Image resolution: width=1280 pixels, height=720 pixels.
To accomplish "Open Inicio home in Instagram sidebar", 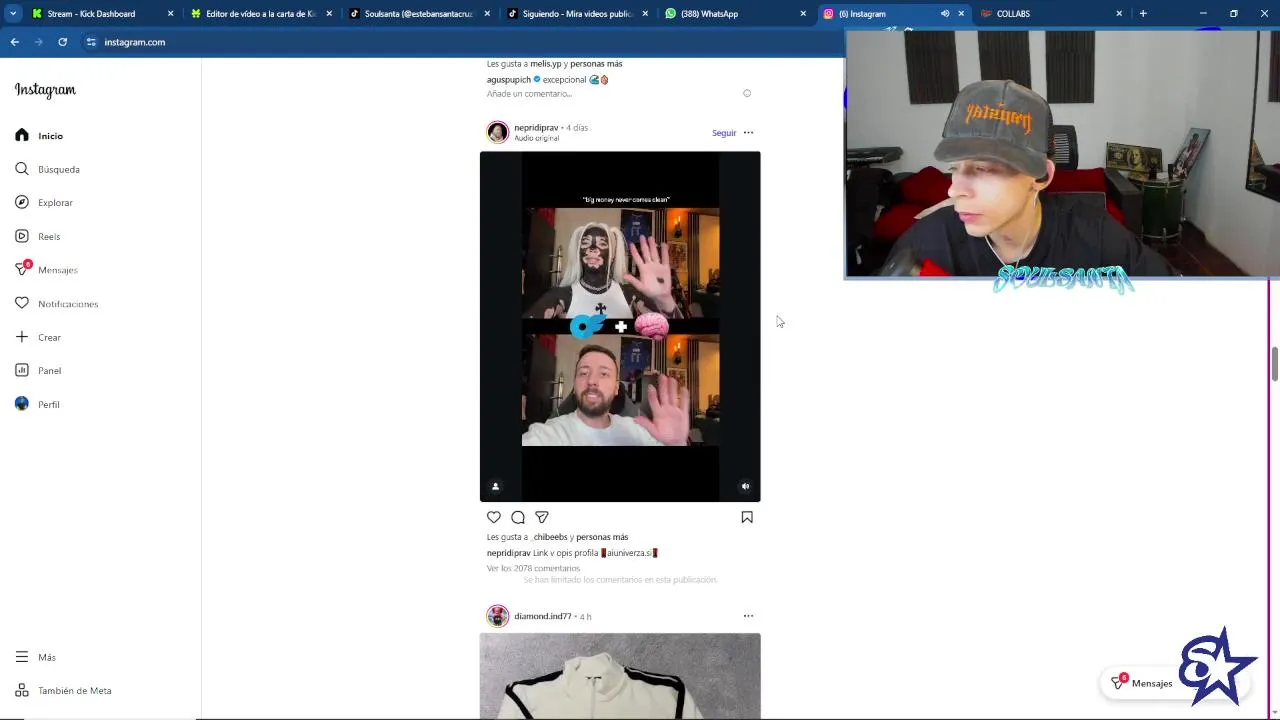I will coord(40,136).
